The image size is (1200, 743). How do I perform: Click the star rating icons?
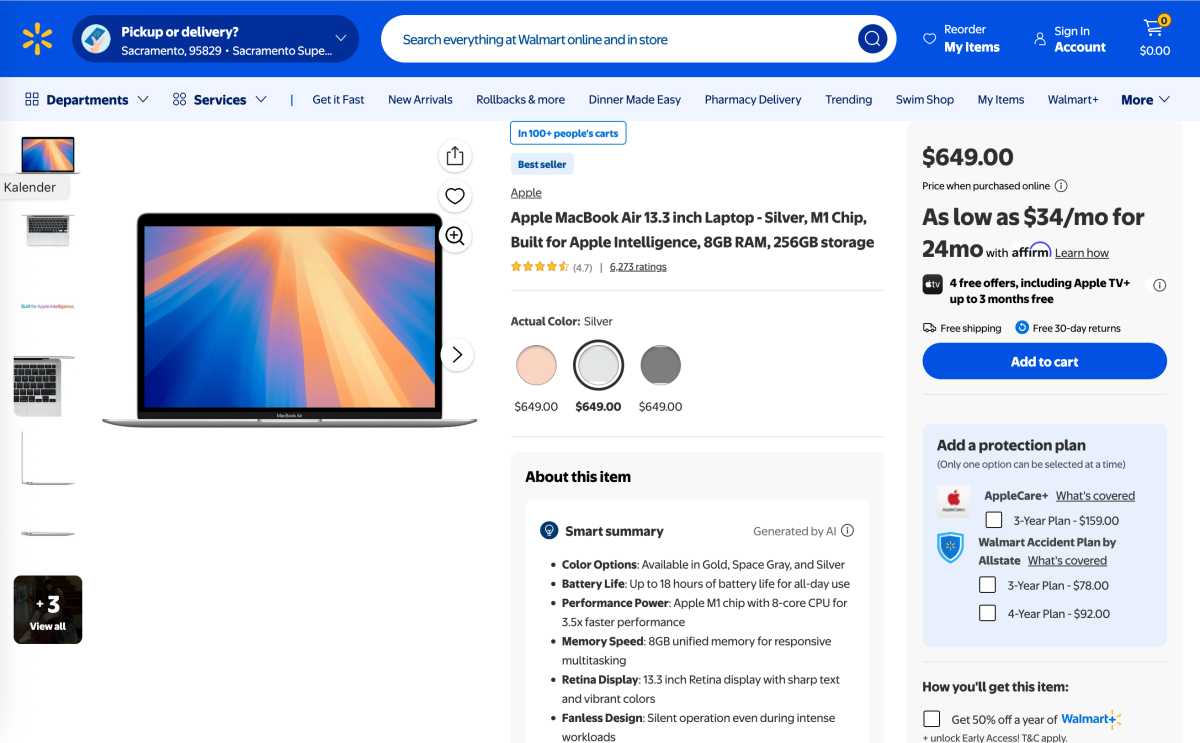pyautogui.click(x=540, y=267)
